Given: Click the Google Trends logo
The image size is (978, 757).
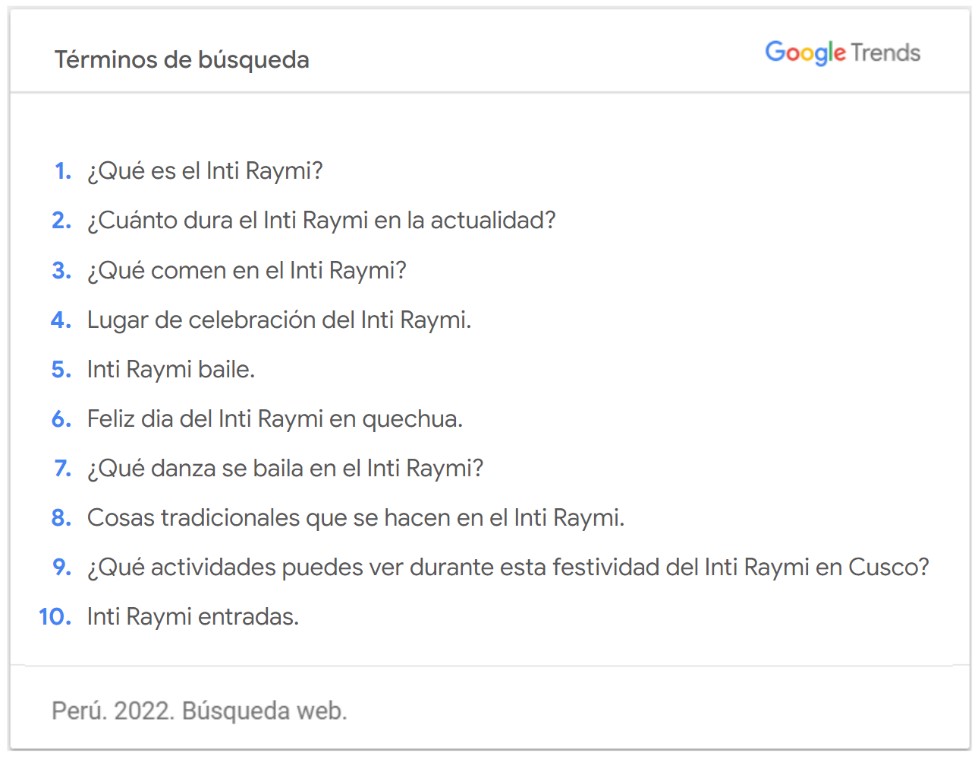Looking at the screenshot, I should pos(842,53).
